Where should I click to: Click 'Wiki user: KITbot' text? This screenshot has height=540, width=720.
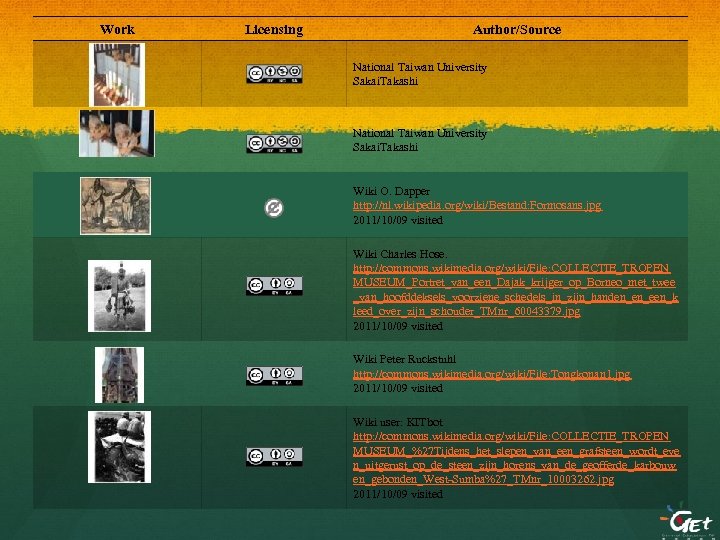(398, 422)
